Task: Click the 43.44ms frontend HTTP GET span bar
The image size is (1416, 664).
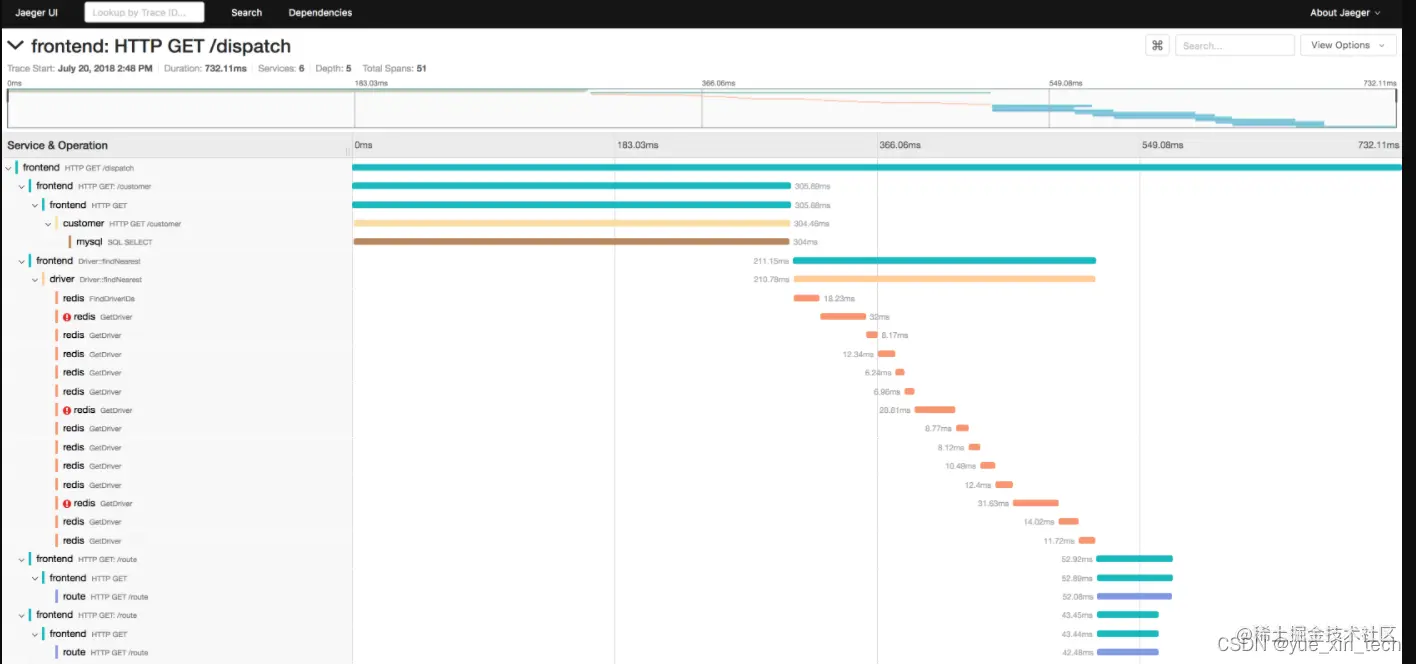Action: coord(1127,634)
